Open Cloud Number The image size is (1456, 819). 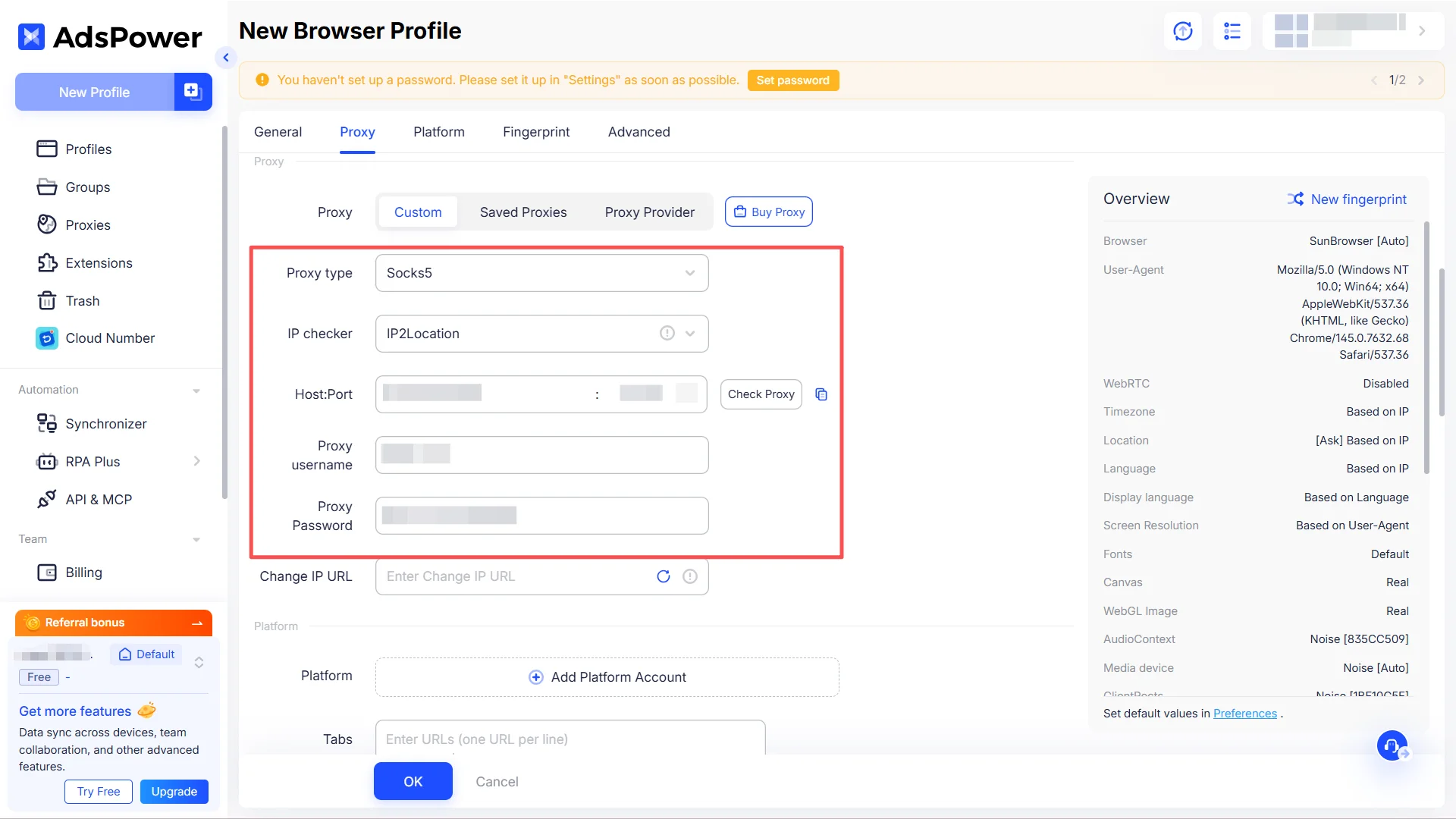(x=110, y=337)
